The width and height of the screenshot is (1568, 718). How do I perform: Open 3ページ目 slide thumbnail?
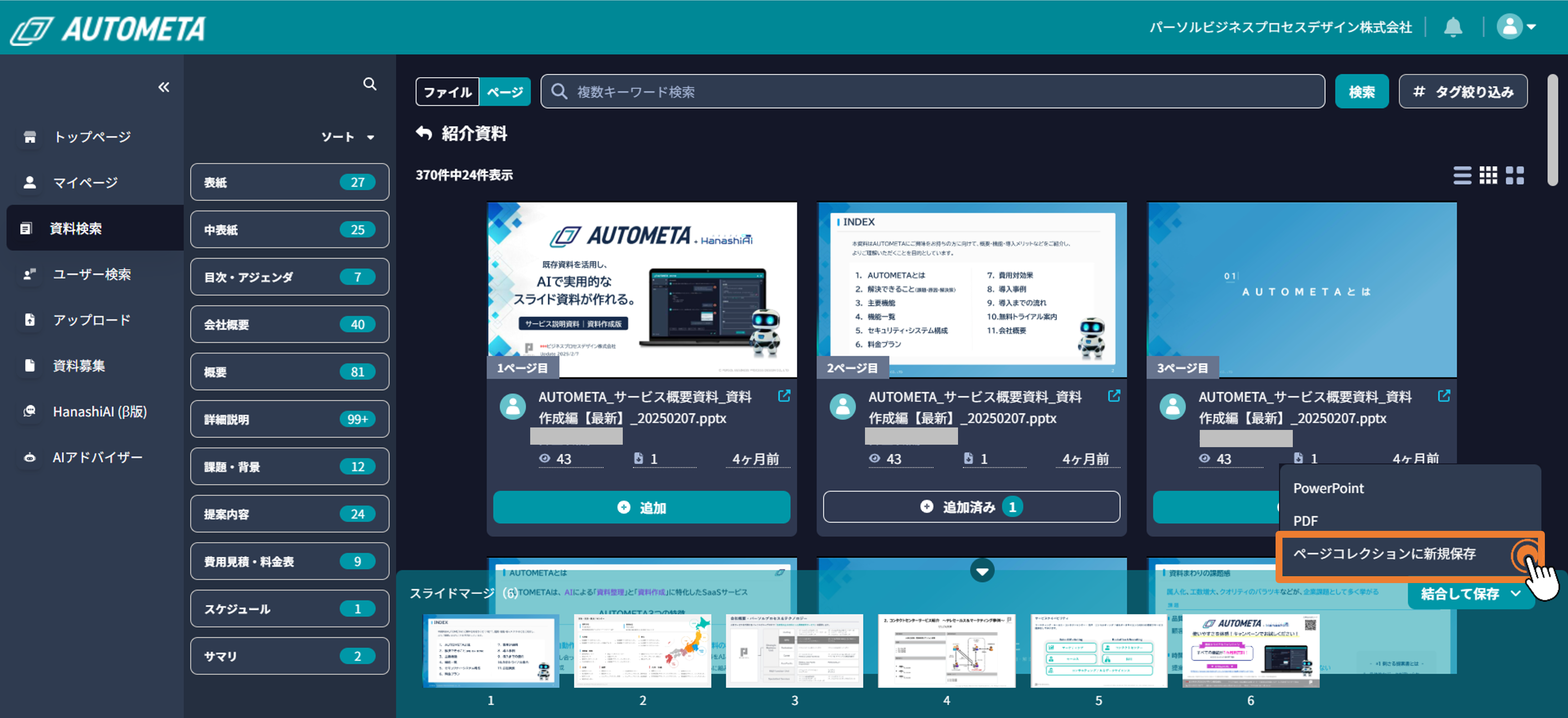[1302, 290]
